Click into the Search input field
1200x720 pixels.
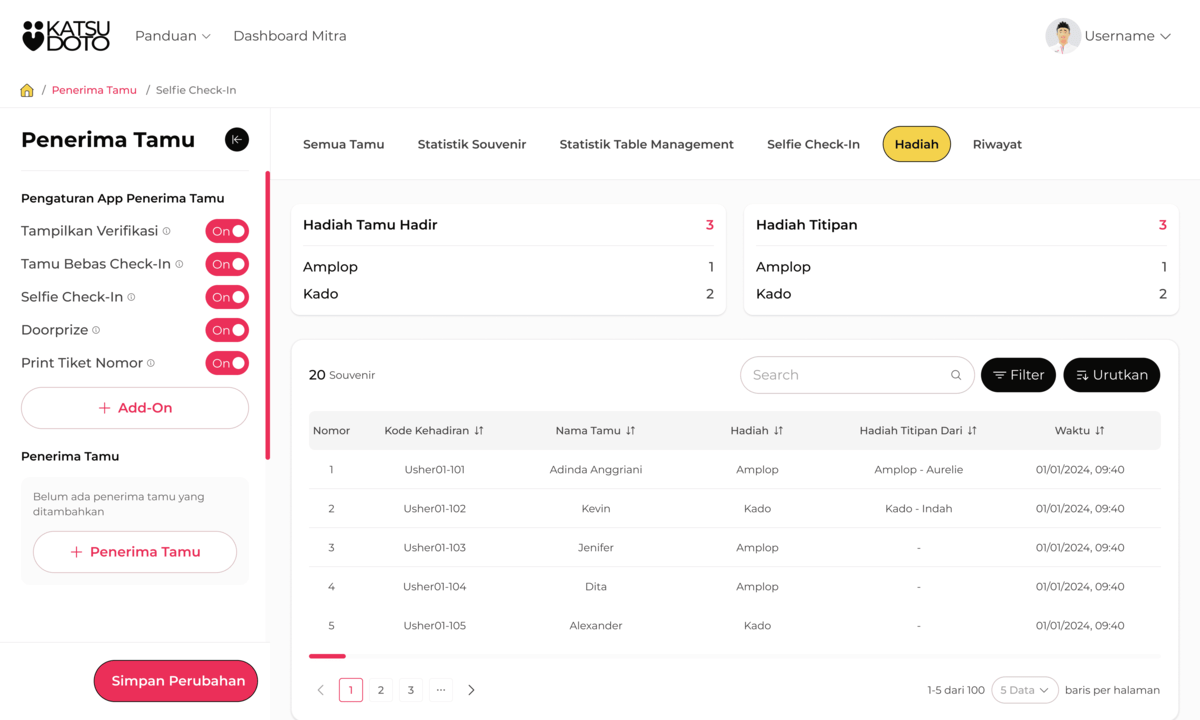[845, 375]
